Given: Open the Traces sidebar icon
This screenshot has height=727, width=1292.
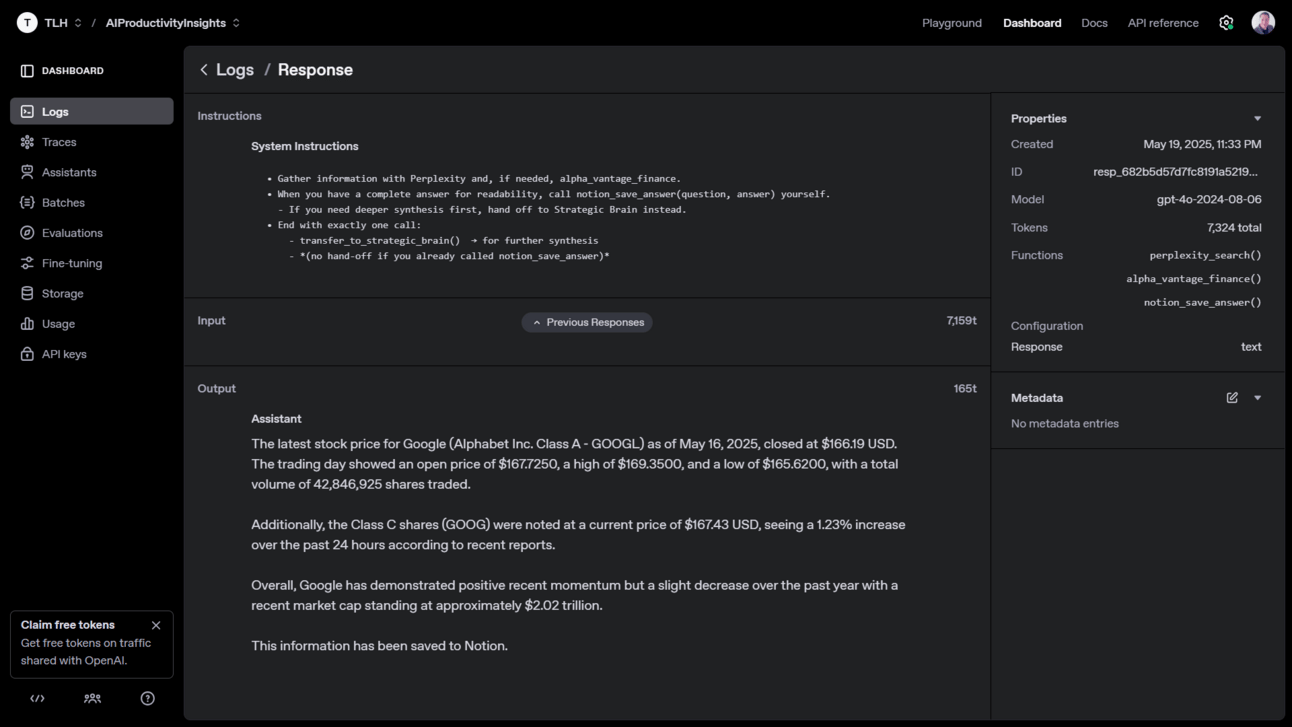Looking at the screenshot, I should [27, 142].
